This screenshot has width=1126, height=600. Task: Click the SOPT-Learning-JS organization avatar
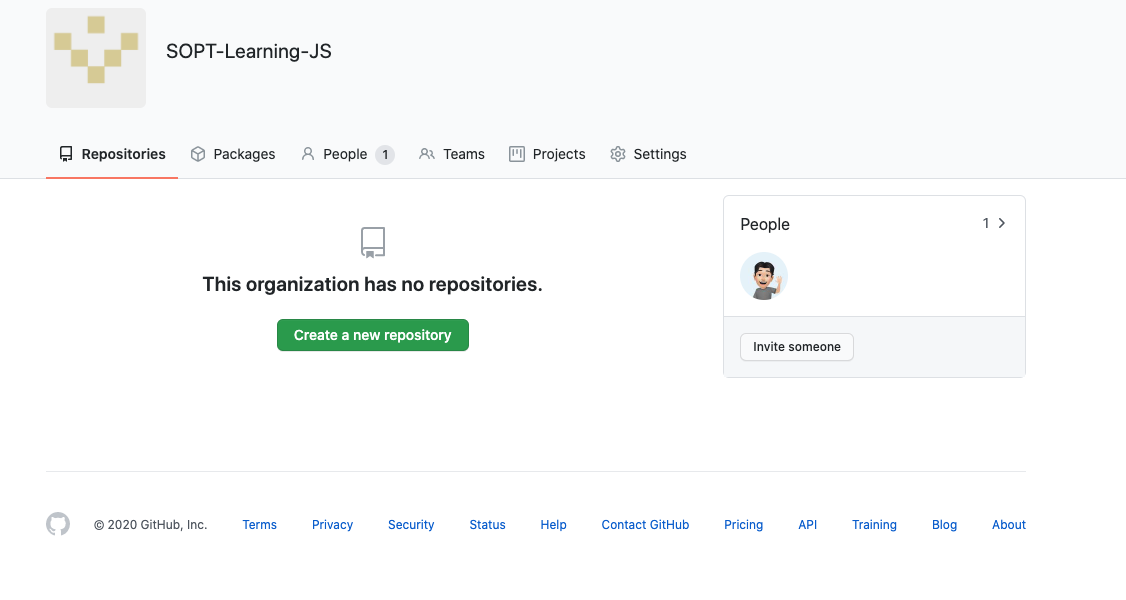point(96,58)
